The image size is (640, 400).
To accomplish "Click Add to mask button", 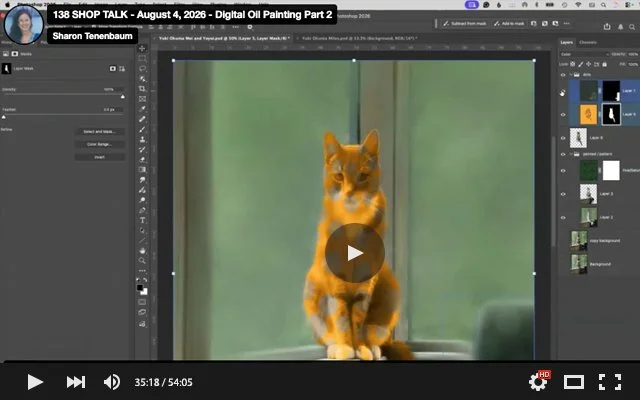I will 509,24.
